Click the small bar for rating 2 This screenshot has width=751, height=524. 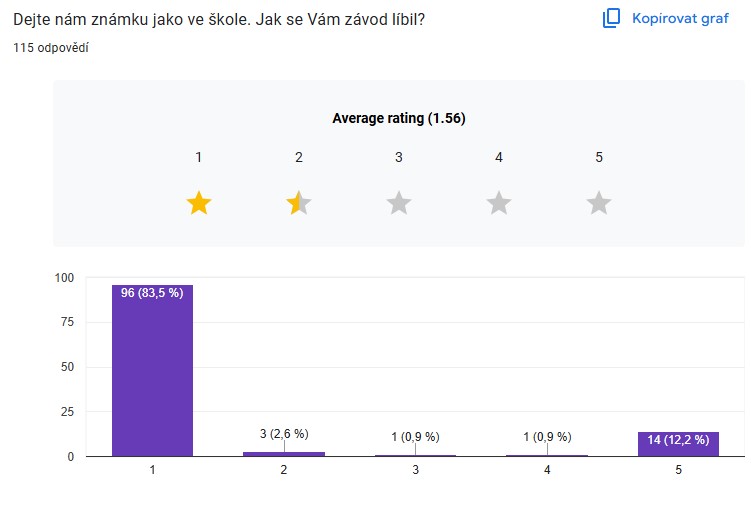coord(284,454)
